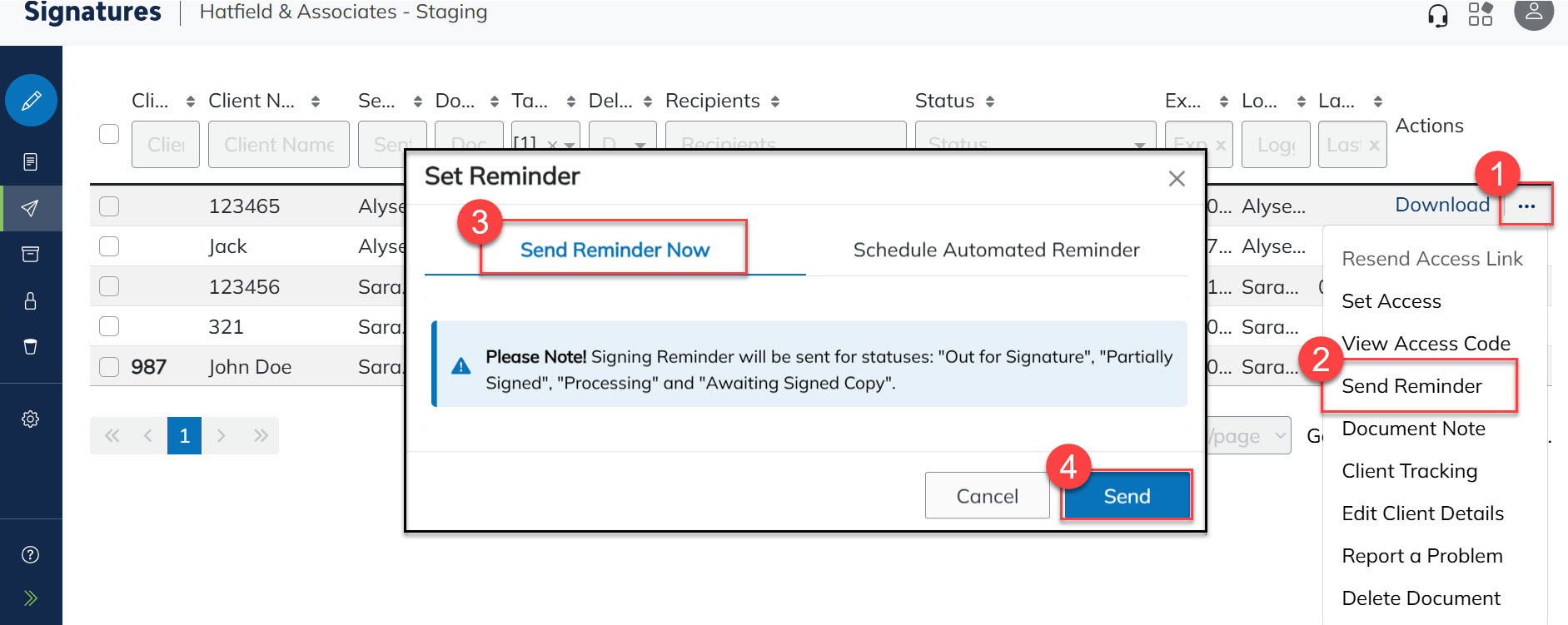
Task: Select the John Doe row checkbox
Action: (109, 367)
